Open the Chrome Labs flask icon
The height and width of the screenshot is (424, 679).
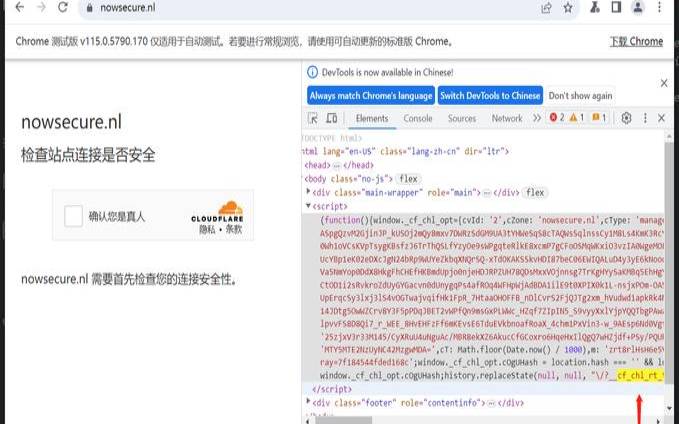pyautogui.click(x=595, y=7)
